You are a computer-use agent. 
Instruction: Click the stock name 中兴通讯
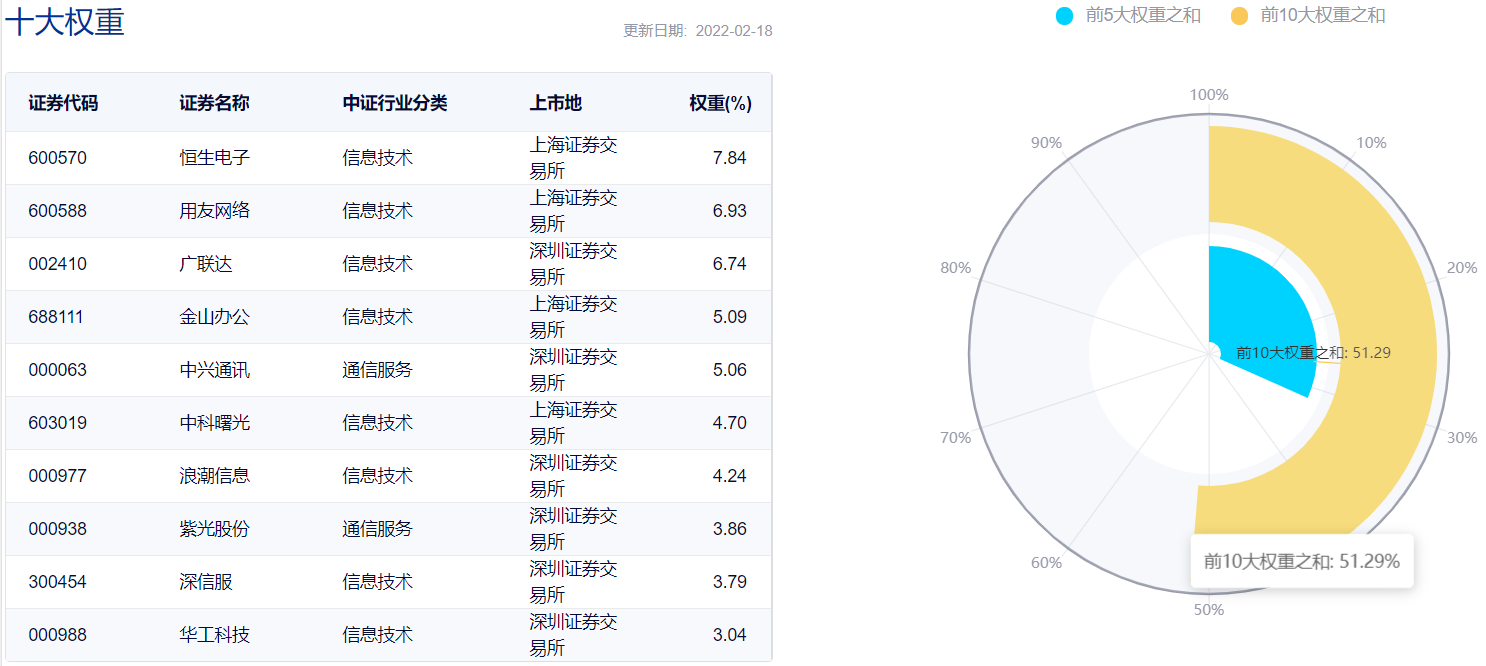[x=214, y=370]
